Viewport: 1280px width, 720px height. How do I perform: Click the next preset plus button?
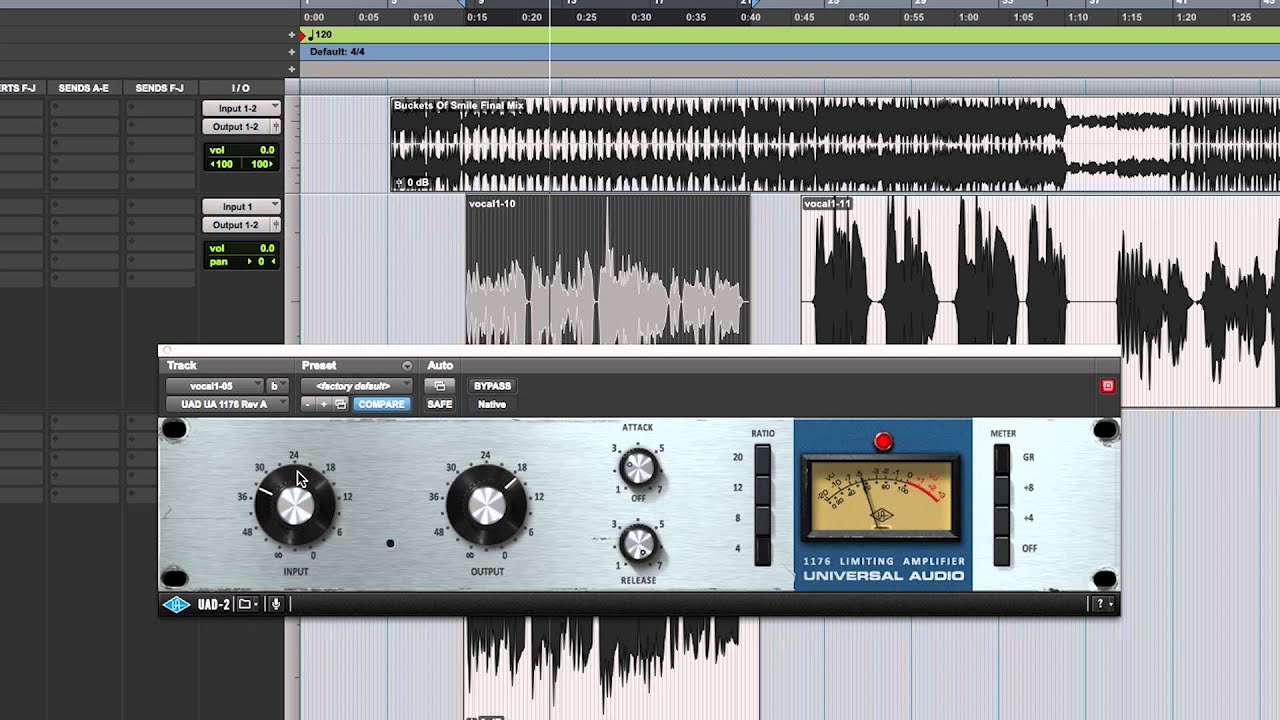coord(323,404)
